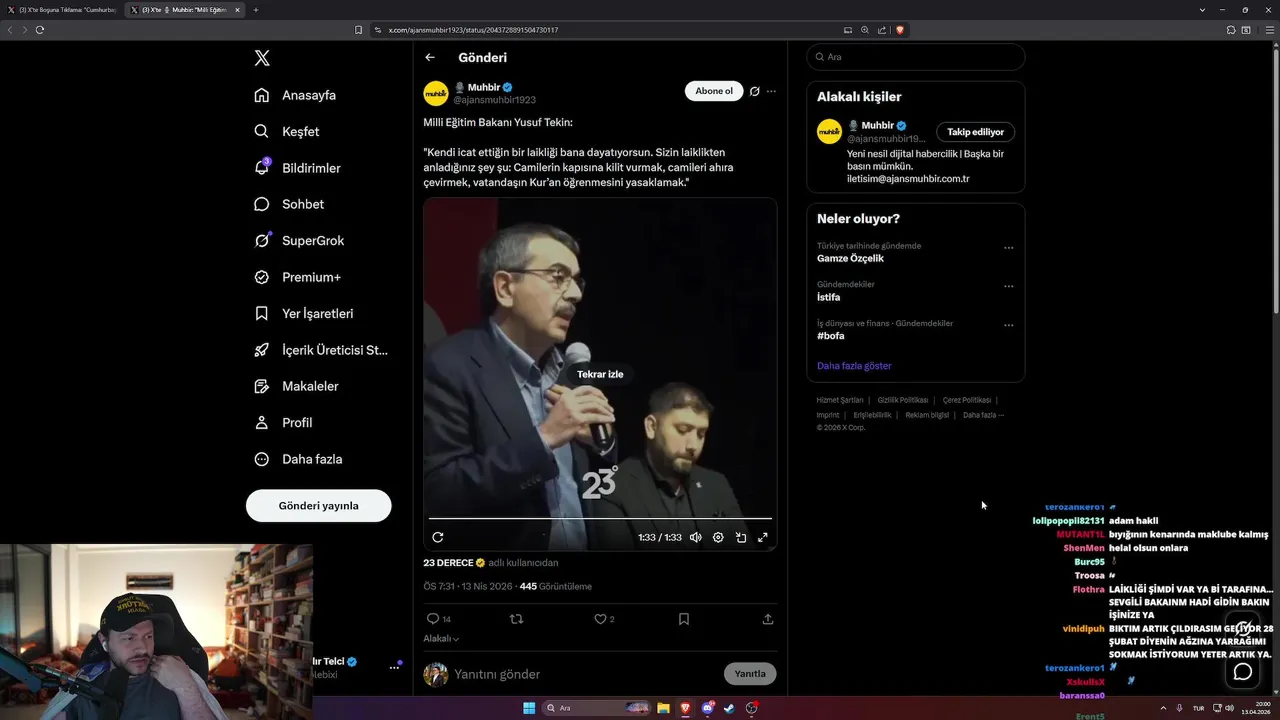This screenshot has height=720, width=1280.
Task: Open SuperGrok from sidebar
Action: (x=299, y=240)
